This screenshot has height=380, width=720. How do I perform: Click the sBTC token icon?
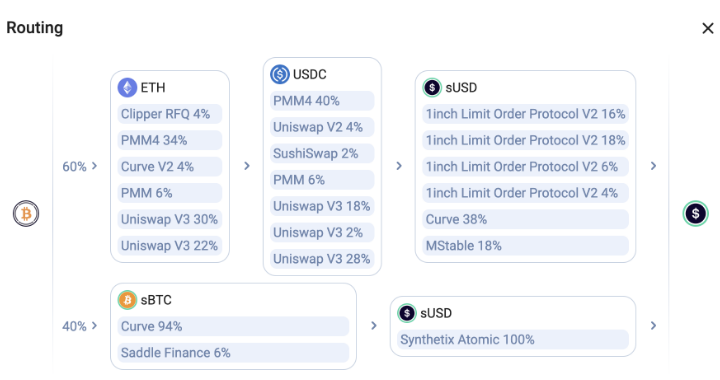pyautogui.click(x=127, y=300)
